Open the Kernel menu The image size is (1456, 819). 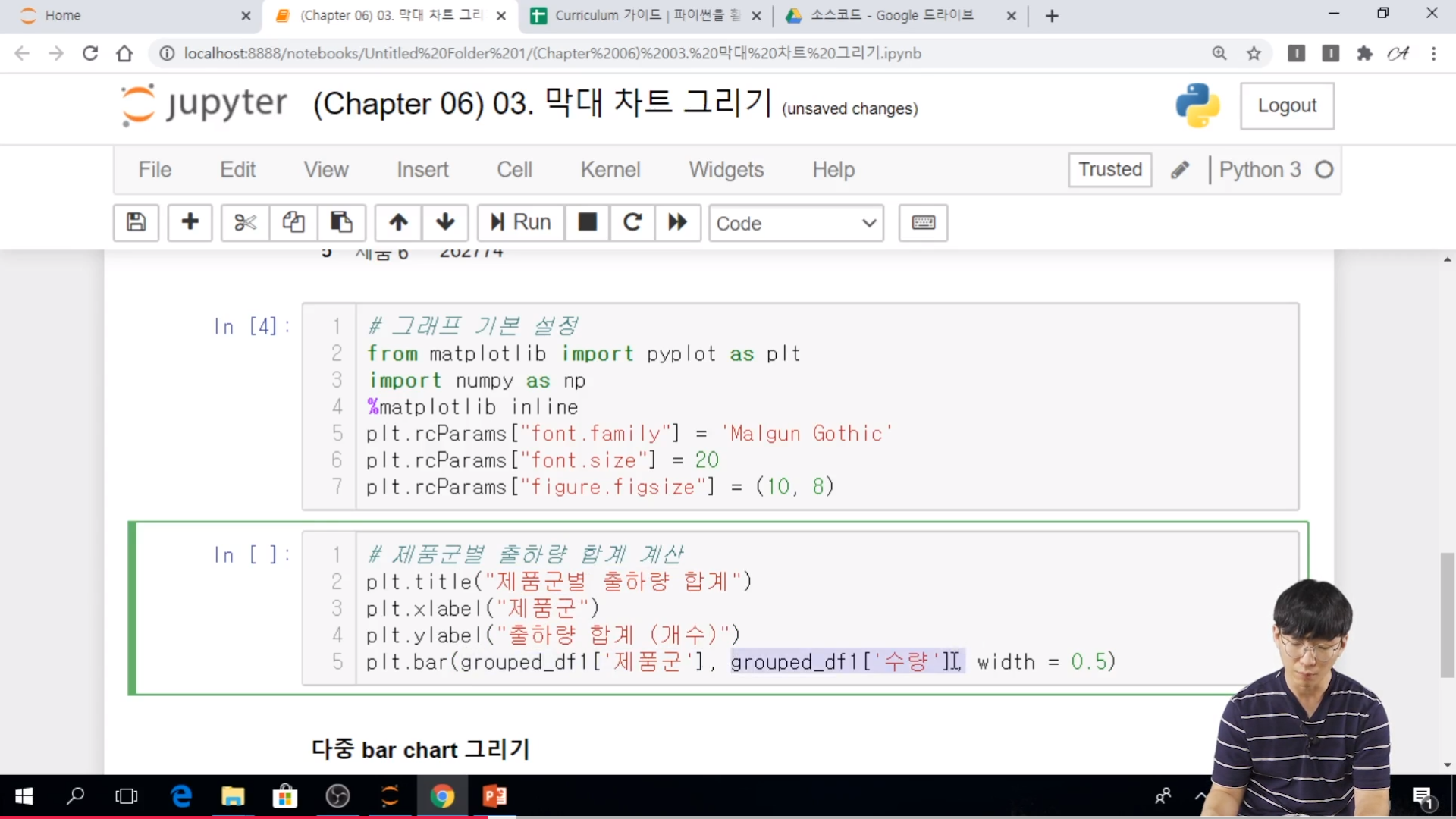(x=610, y=169)
